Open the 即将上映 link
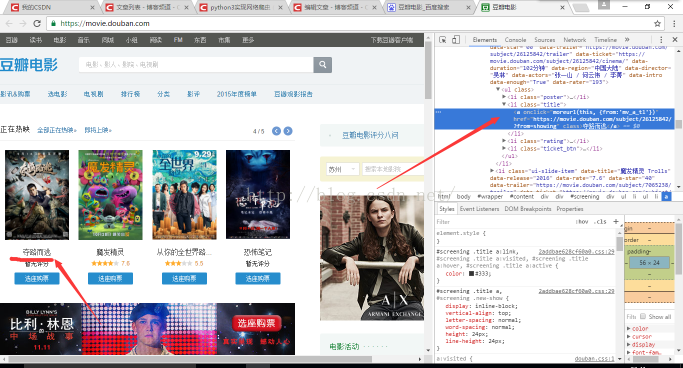The height and width of the screenshot is (368, 683). click(98, 130)
